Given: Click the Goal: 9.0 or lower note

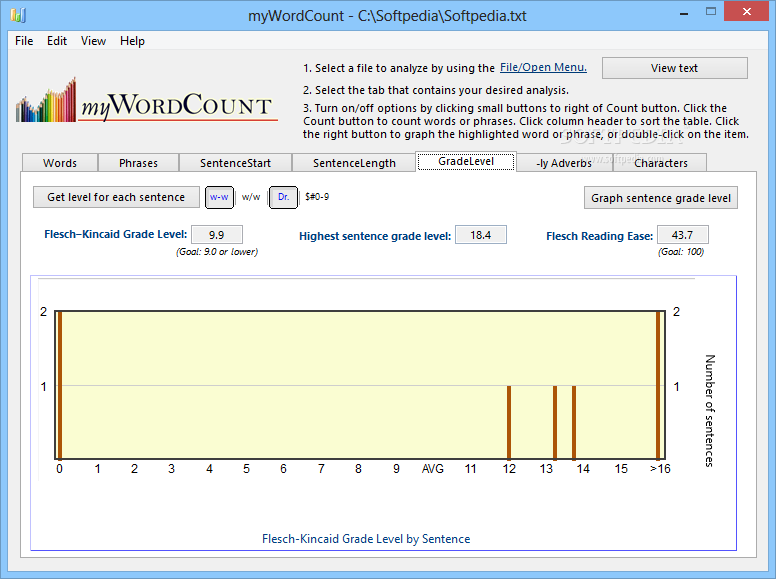Looking at the screenshot, I should (x=217, y=252).
